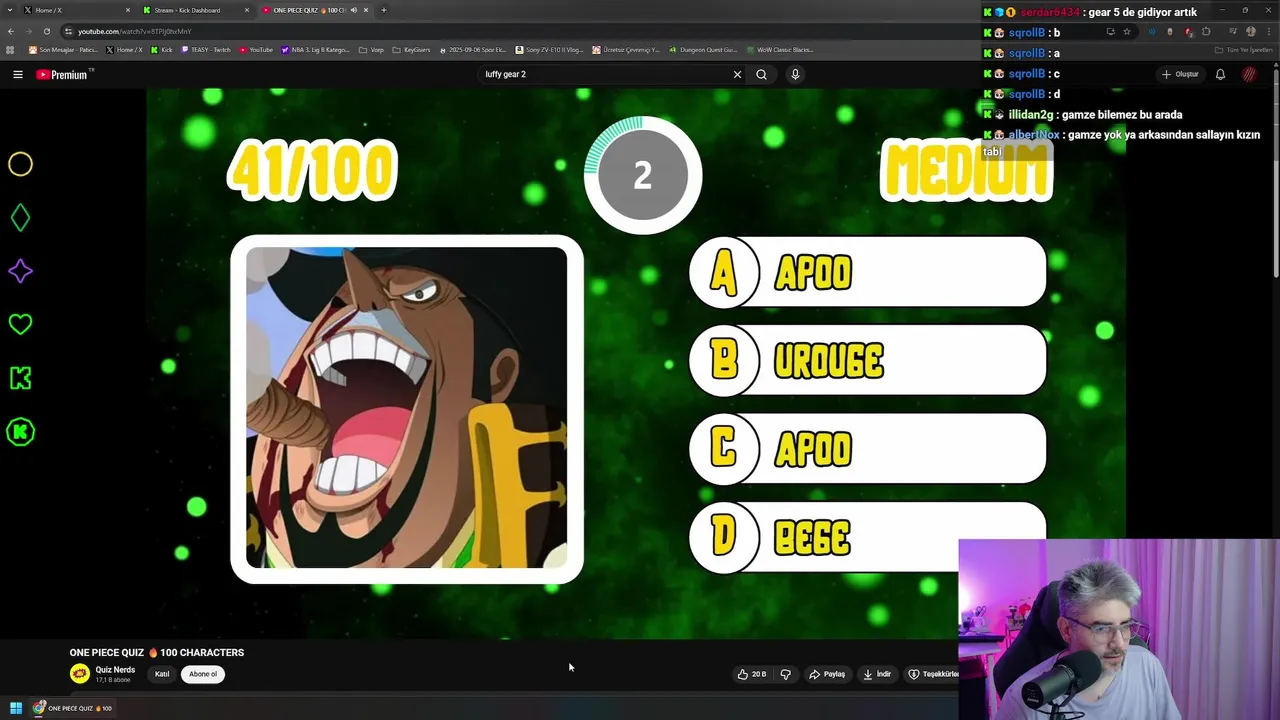The width and height of the screenshot is (1280, 720).
Task: Expand the 'KeyGivers' bookmarks folder
Action: coord(412,49)
